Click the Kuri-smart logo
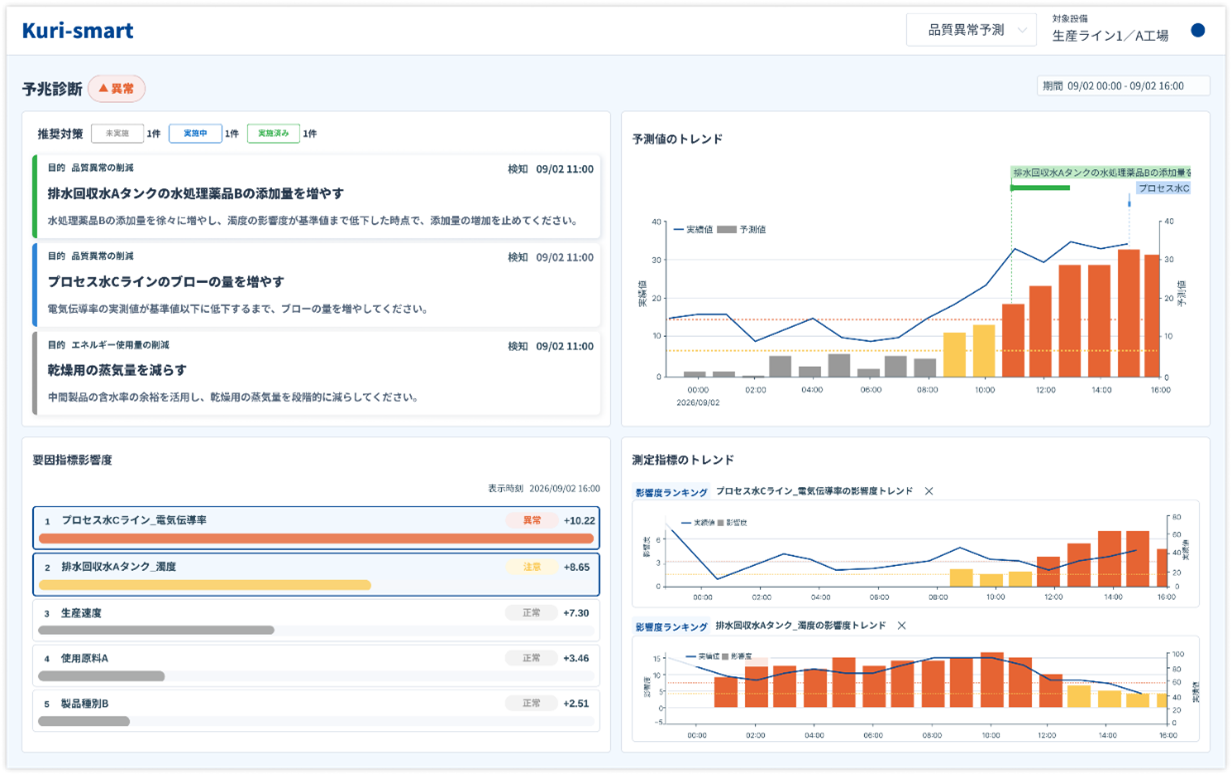This screenshot has width=1232, height=775. tap(78, 30)
